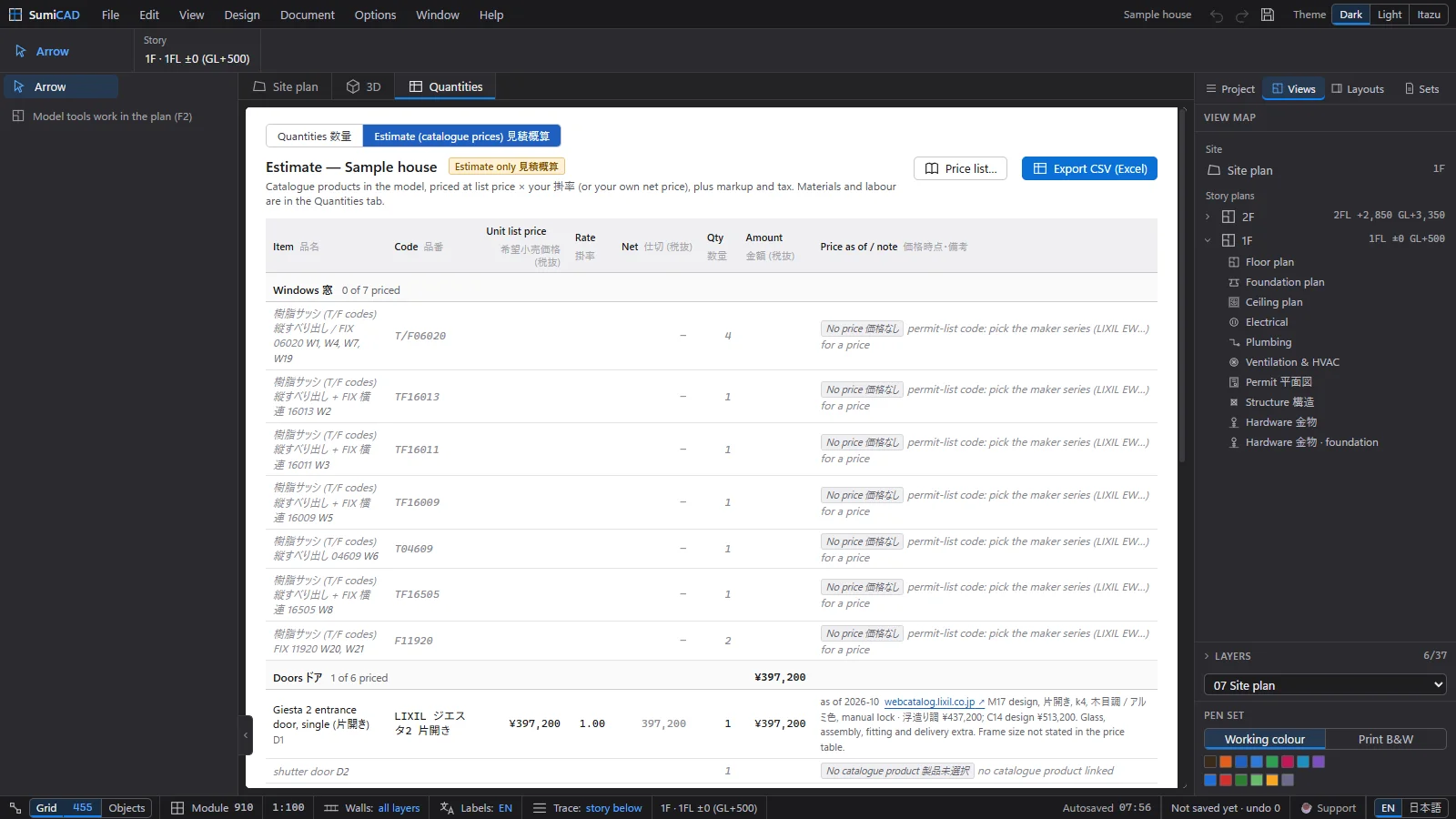Open the Document menu

(x=308, y=15)
